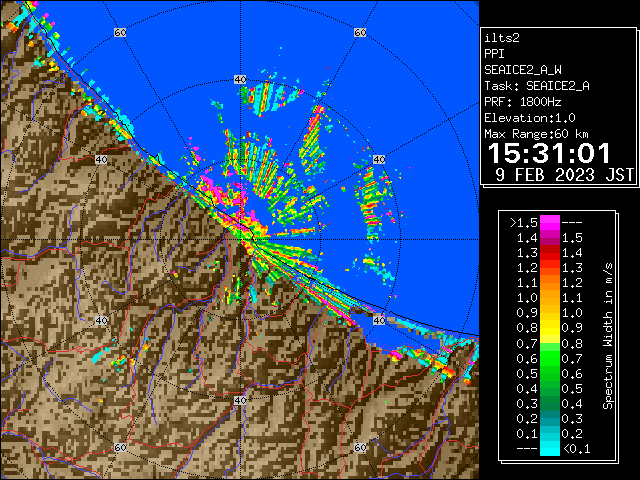Click the light green 0.7–0.8 legend swatch

tap(550, 343)
